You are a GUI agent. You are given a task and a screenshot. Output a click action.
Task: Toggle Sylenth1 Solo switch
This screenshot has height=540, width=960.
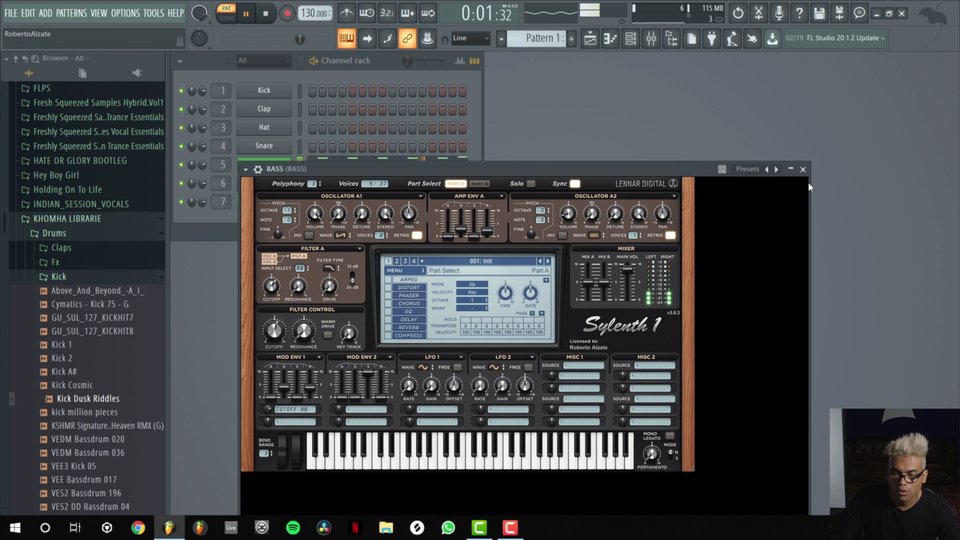point(531,184)
